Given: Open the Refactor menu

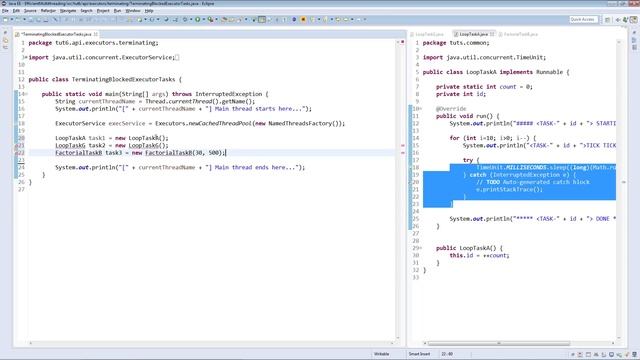Looking at the screenshot, I should (48, 11).
